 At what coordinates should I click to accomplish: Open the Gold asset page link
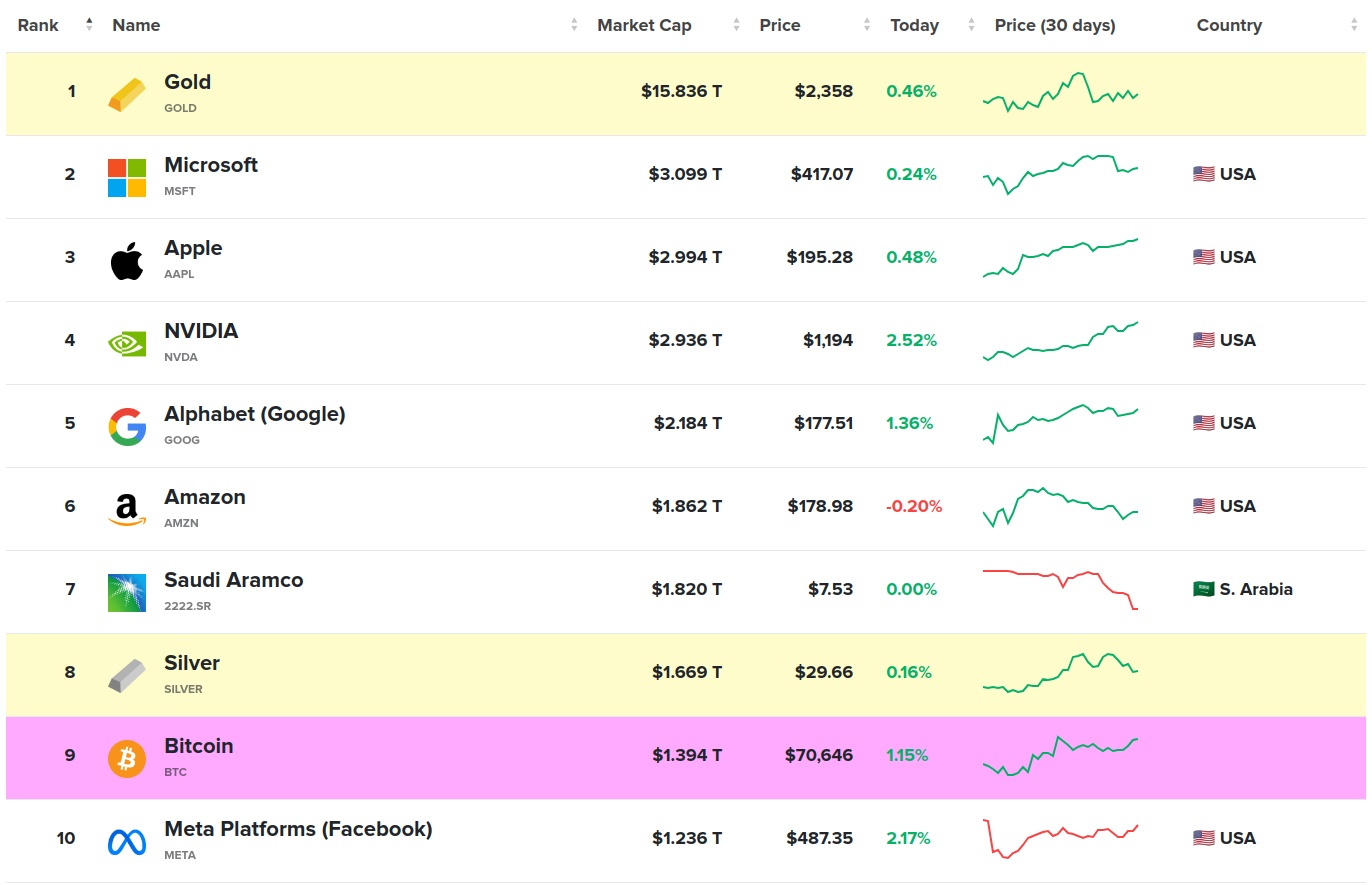pyautogui.click(x=187, y=82)
